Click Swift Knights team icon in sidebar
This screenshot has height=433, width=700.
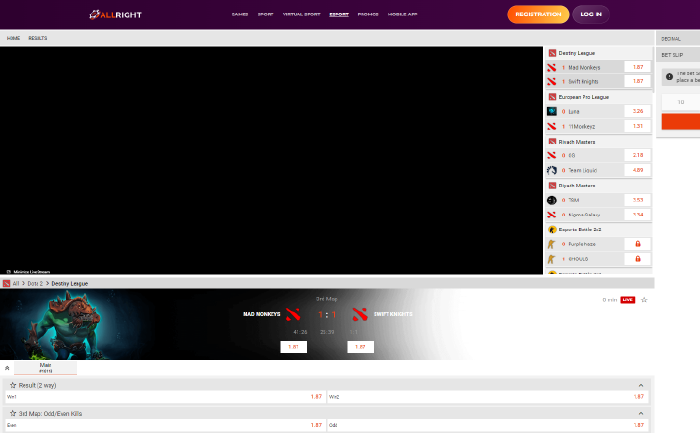pos(552,81)
